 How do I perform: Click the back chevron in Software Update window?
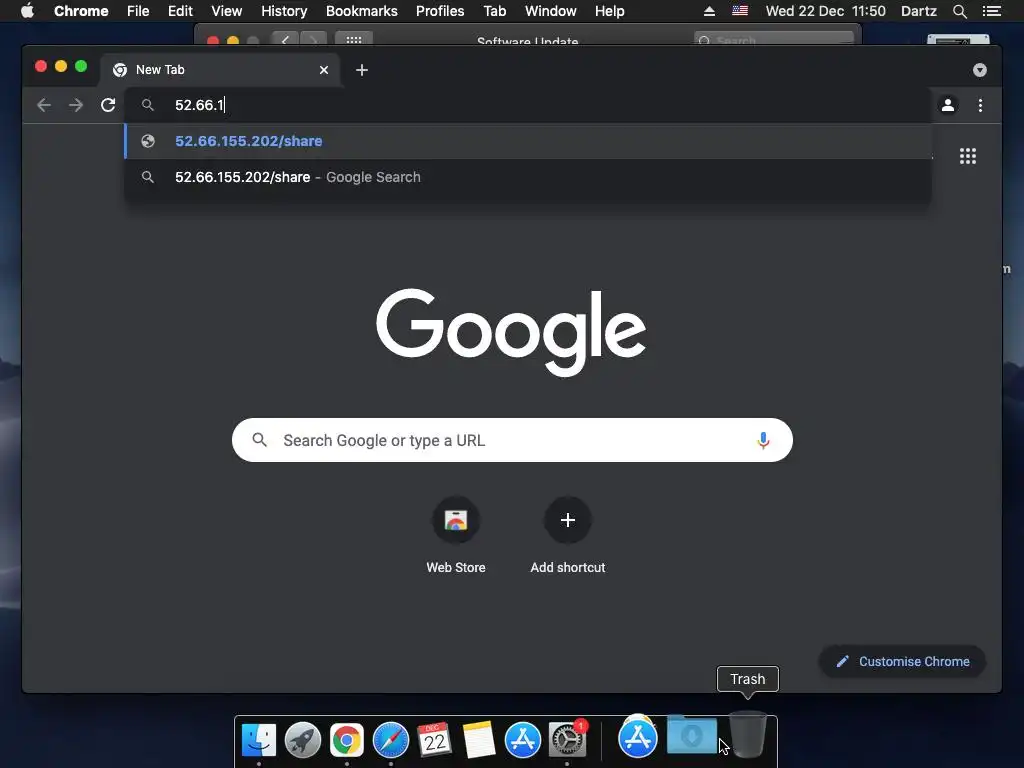pos(285,39)
